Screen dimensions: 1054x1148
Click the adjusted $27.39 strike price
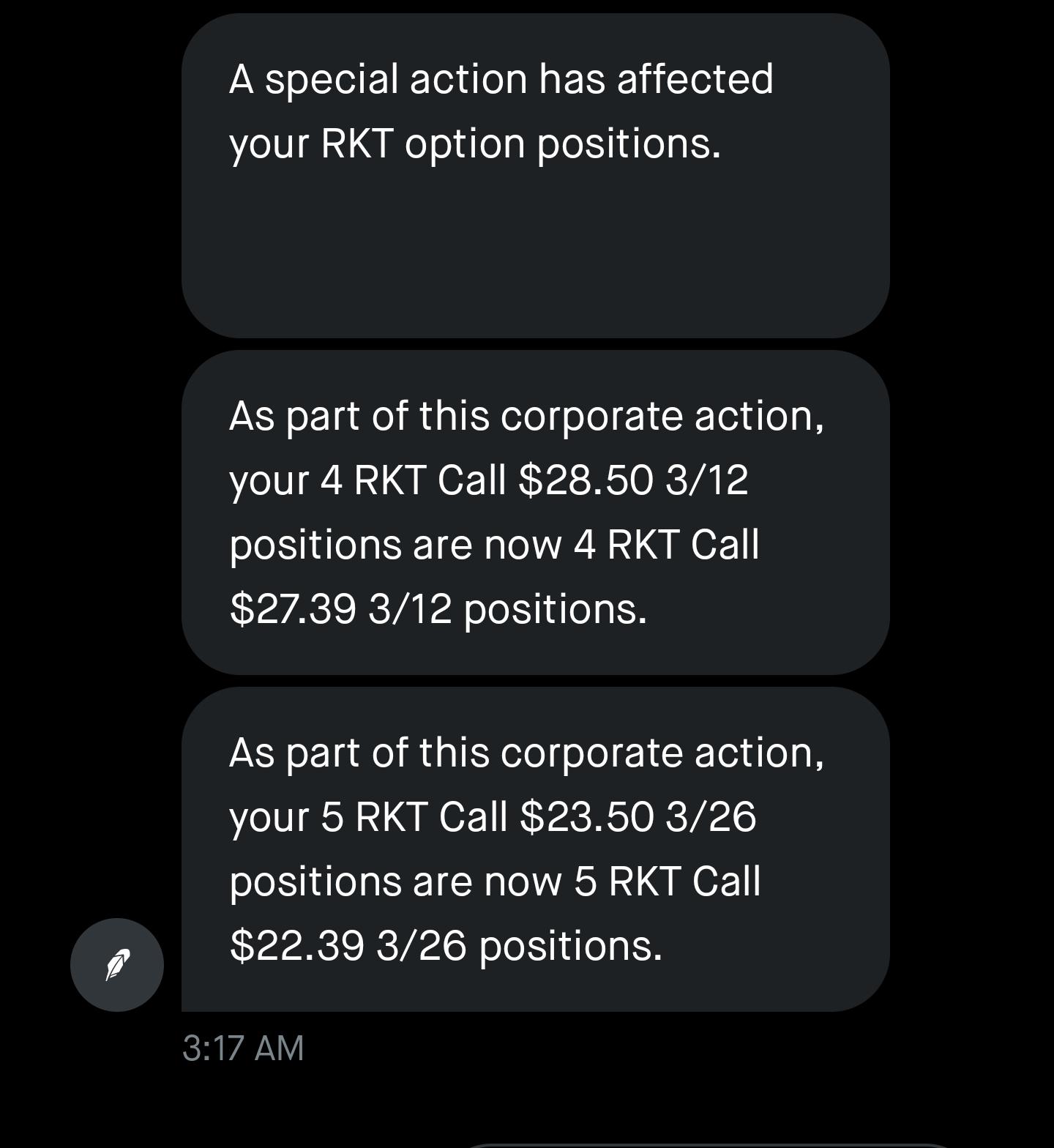pos(293,609)
